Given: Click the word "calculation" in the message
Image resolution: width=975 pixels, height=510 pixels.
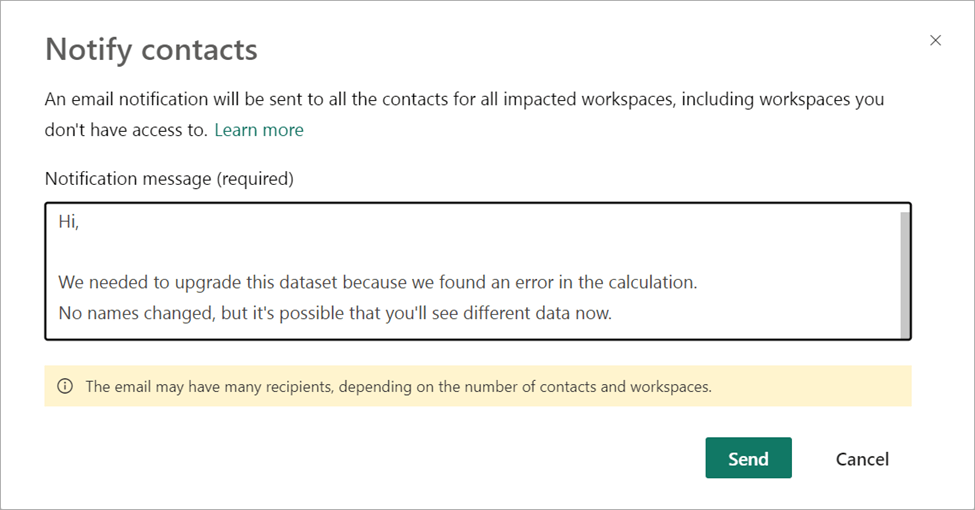Looking at the screenshot, I should click(x=648, y=283).
